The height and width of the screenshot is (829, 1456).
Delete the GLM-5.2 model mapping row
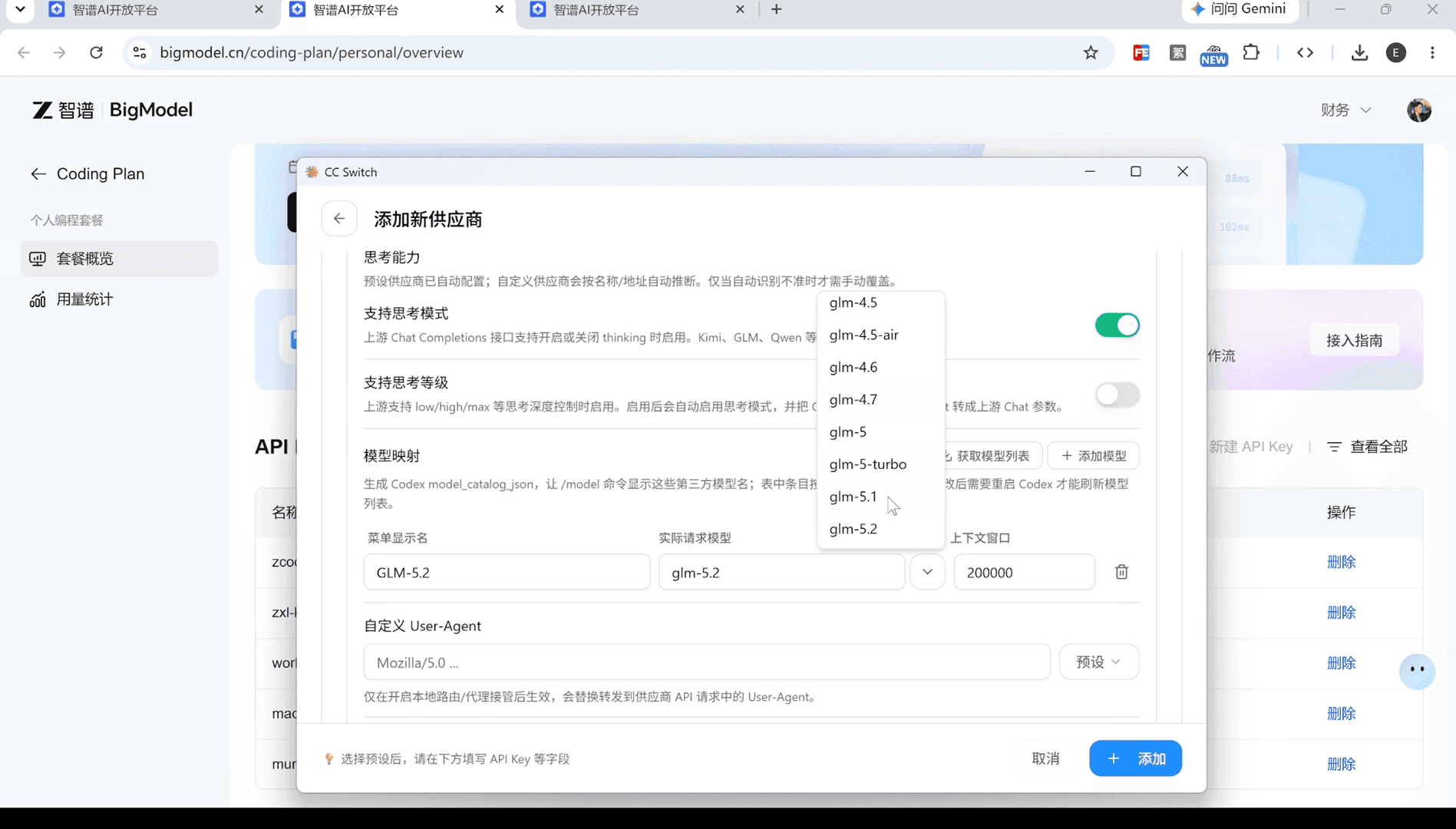[x=1121, y=572]
